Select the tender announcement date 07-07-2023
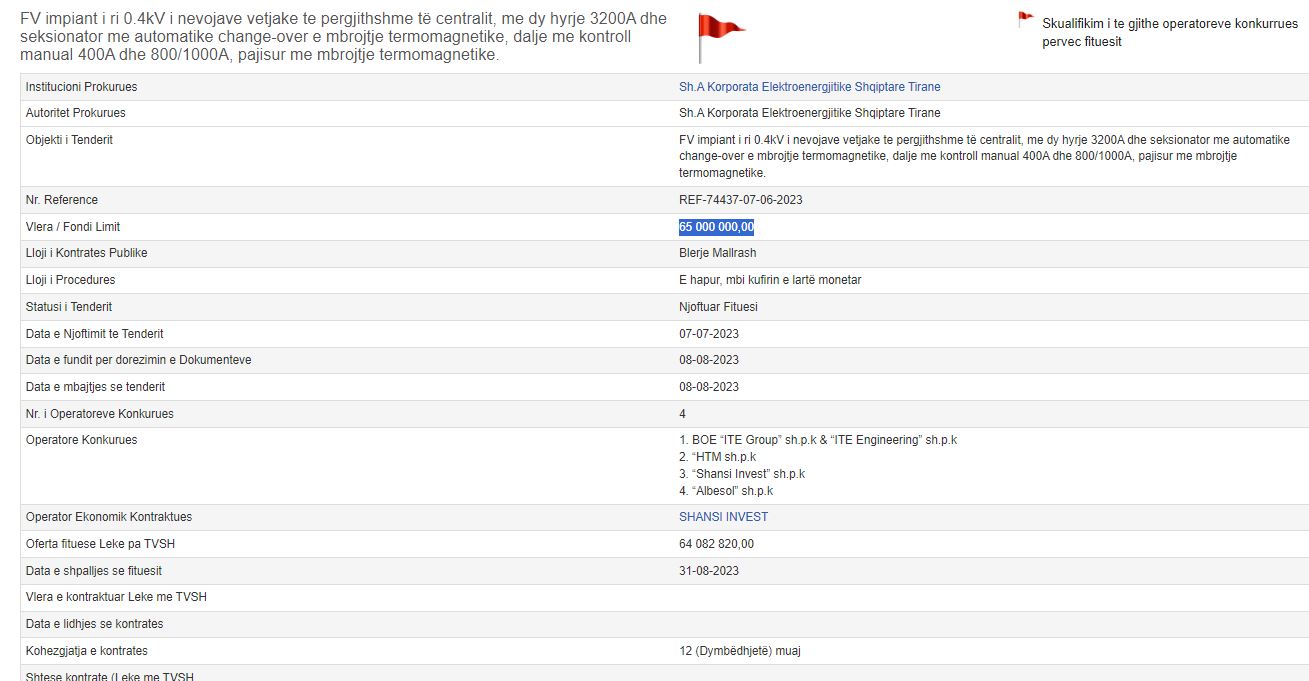Viewport: 1309px width, 681px height. click(x=709, y=334)
